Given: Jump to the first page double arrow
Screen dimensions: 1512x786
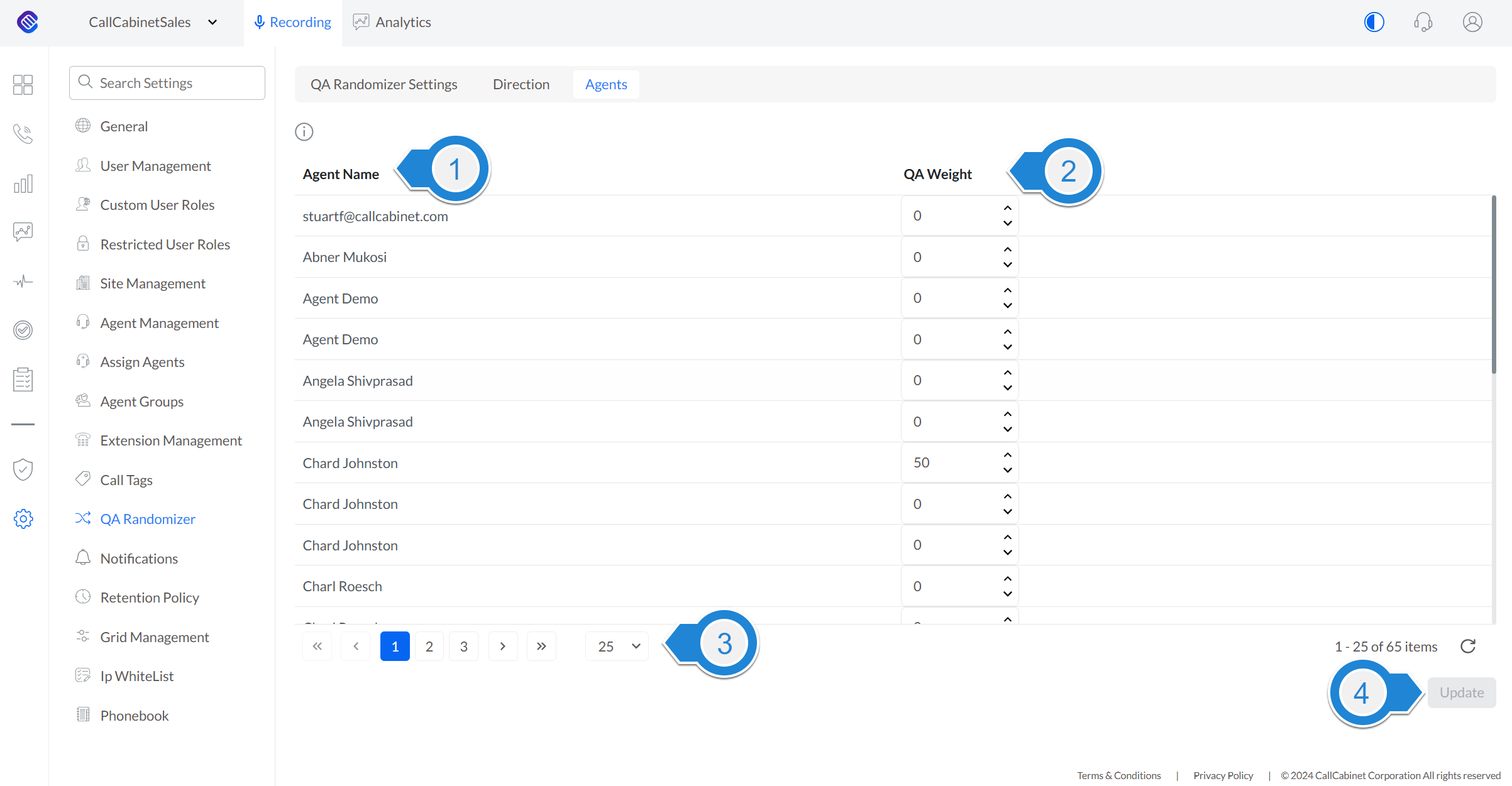Looking at the screenshot, I should 317,647.
